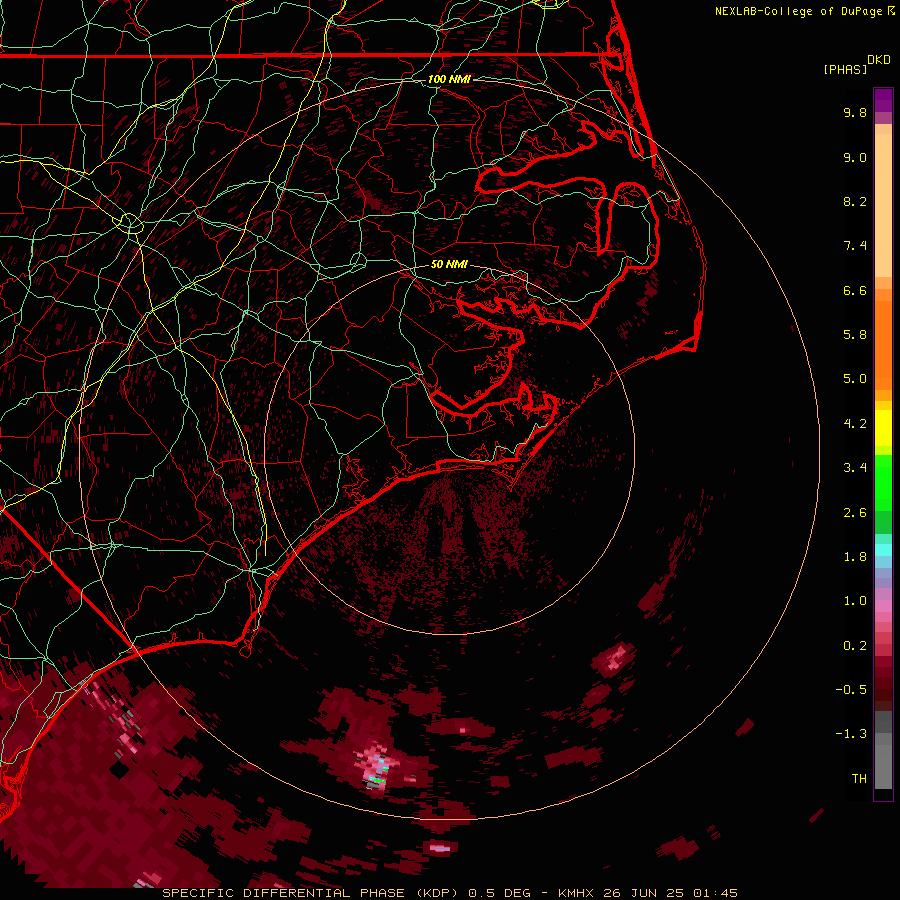Click the -0.5 legend value
The width and height of the screenshot is (900, 900).
click(x=851, y=690)
